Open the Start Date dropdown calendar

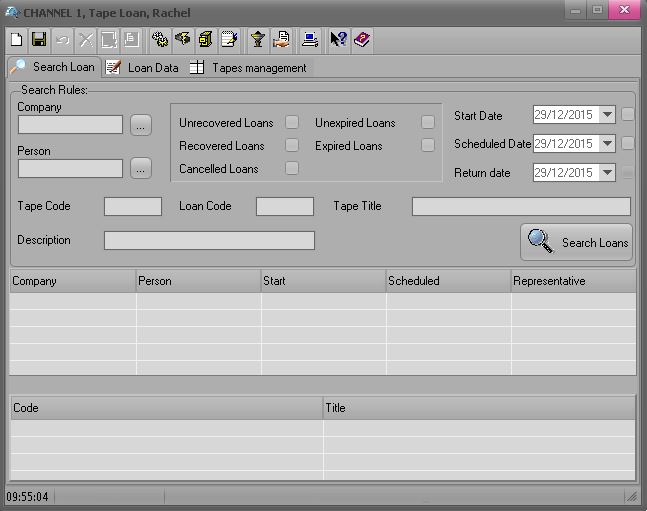607,115
